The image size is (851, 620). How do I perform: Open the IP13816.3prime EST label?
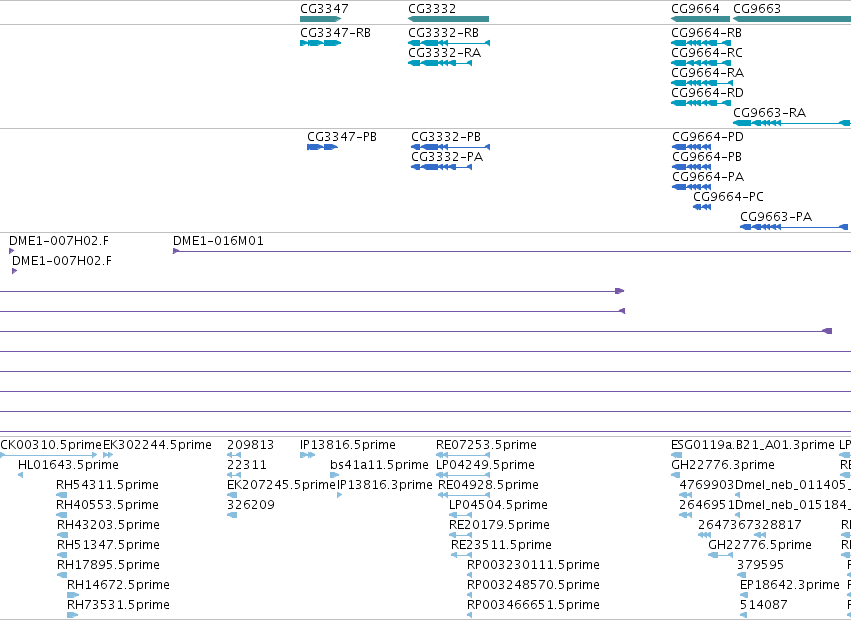click(385, 485)
